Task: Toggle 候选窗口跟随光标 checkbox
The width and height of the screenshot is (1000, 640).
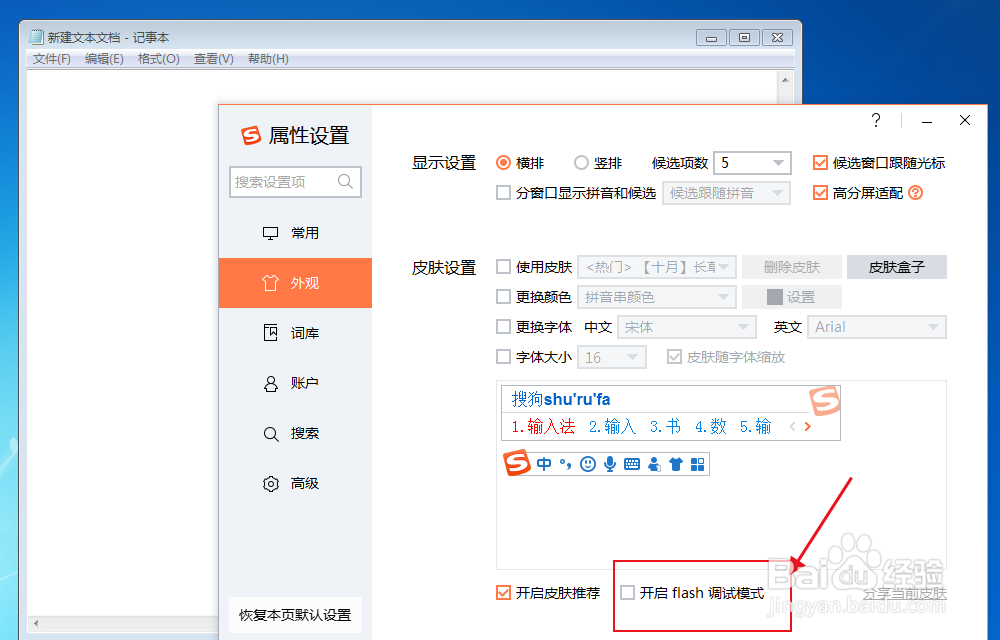Action: tap(820, 163)
